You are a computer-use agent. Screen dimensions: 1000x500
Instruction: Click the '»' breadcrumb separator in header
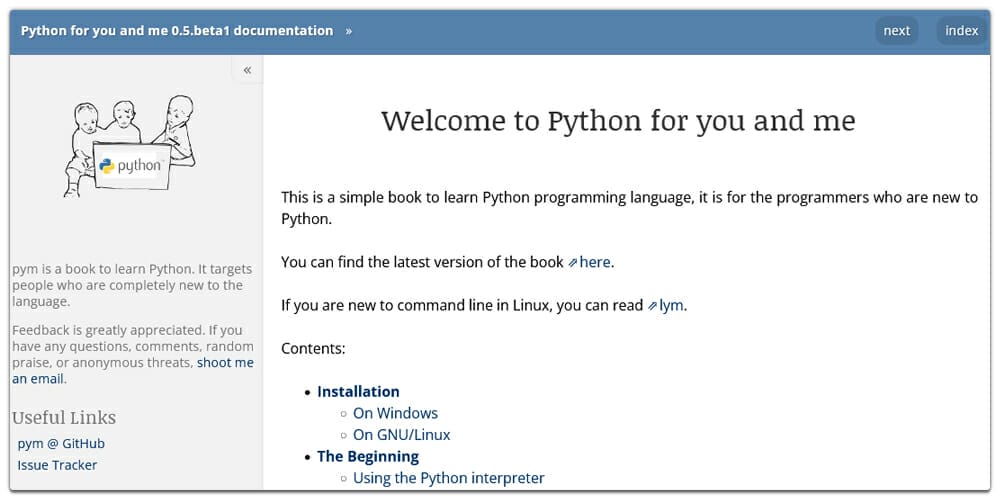click(349, 31)
